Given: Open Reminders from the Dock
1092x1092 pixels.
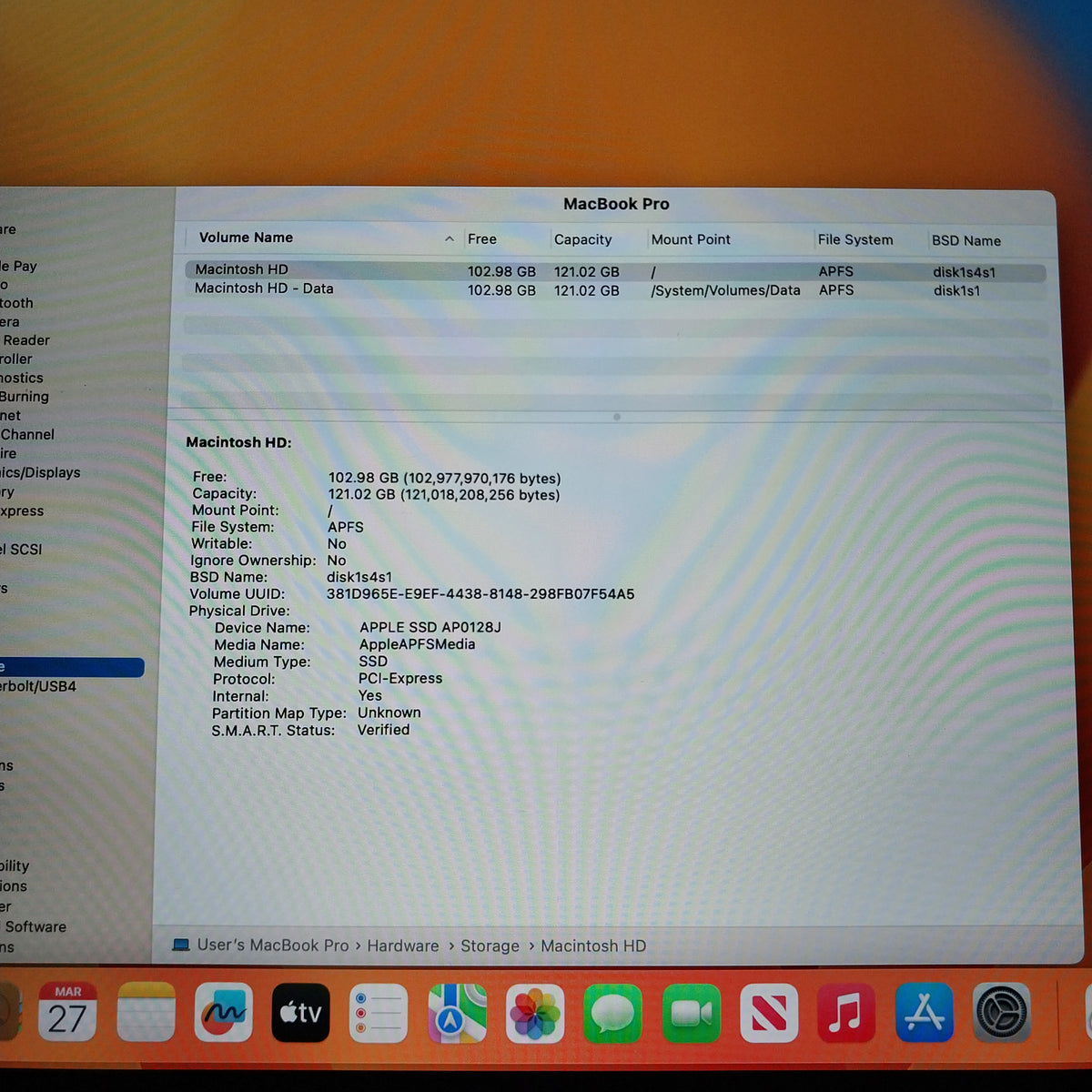Looking at the screenshot, I should pyautogui.click(x=379, y=1013).
